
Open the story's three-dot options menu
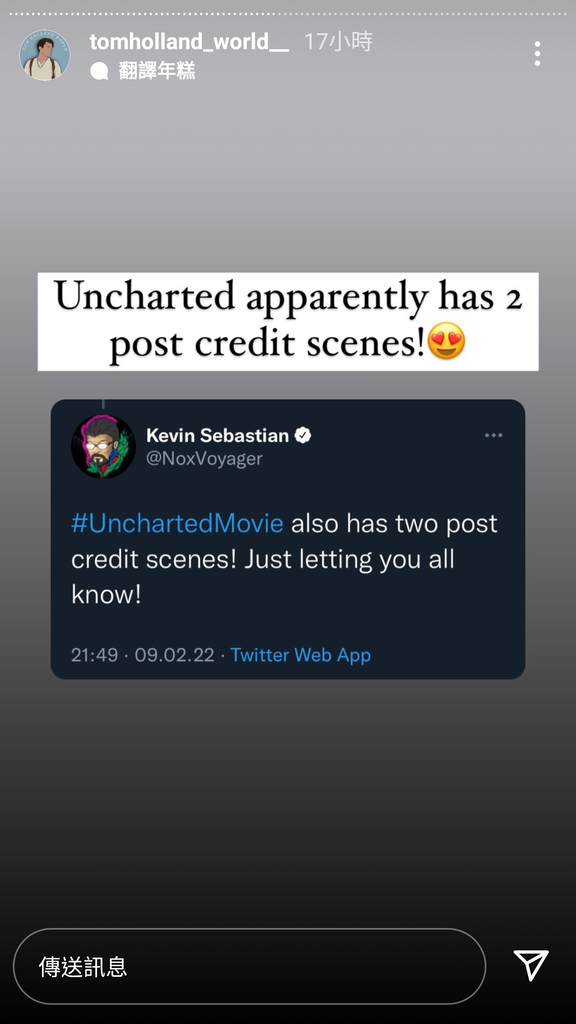tap(537, 54)
